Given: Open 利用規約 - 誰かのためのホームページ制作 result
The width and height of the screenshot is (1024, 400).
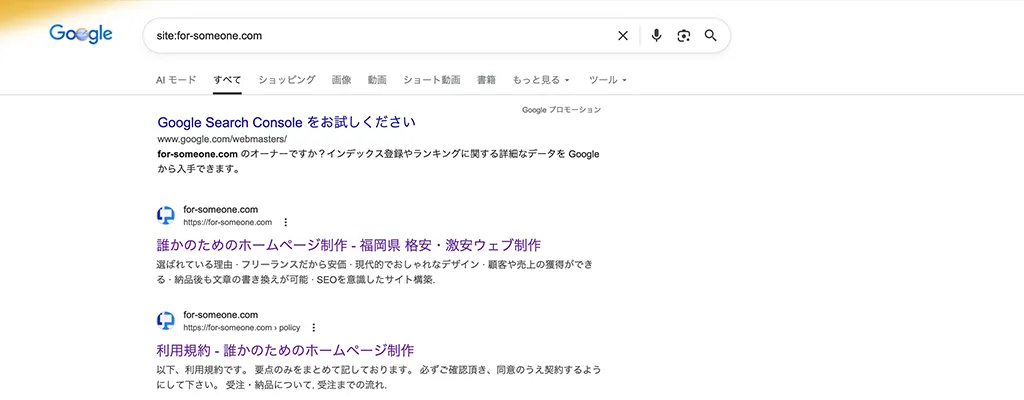Looking at the screenshot, I should [285, 350].
